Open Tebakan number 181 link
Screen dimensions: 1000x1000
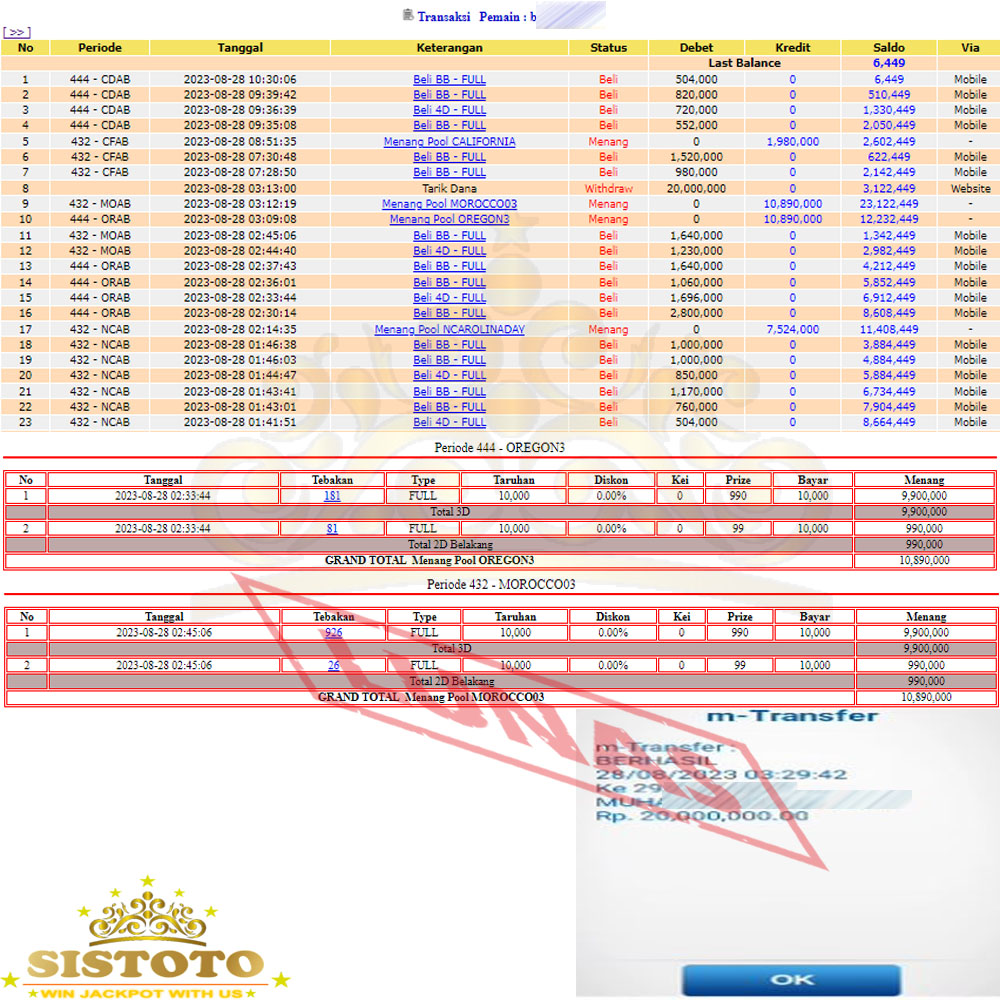332,496
